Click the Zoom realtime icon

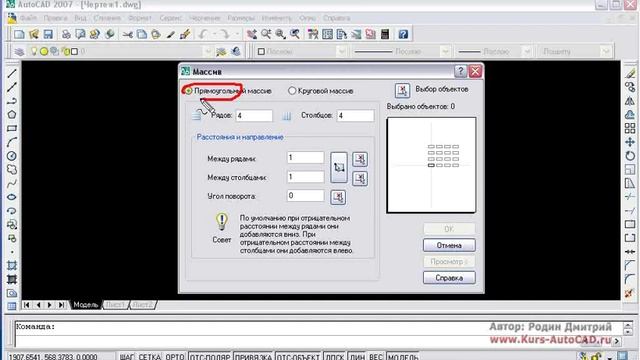coord(266,34)
